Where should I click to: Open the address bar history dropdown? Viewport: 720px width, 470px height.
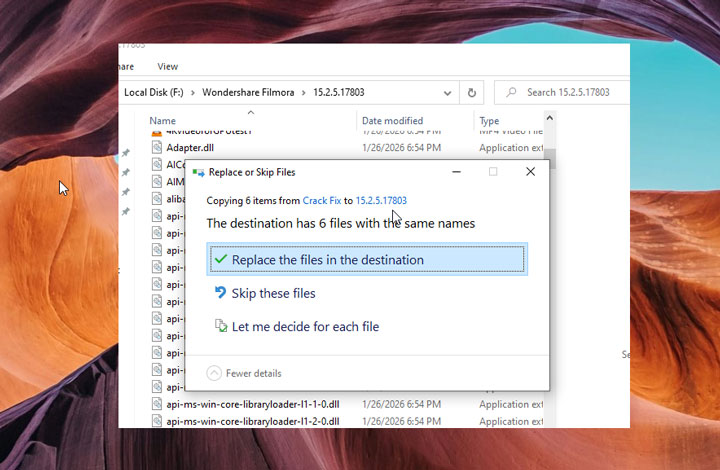[447, 93]
